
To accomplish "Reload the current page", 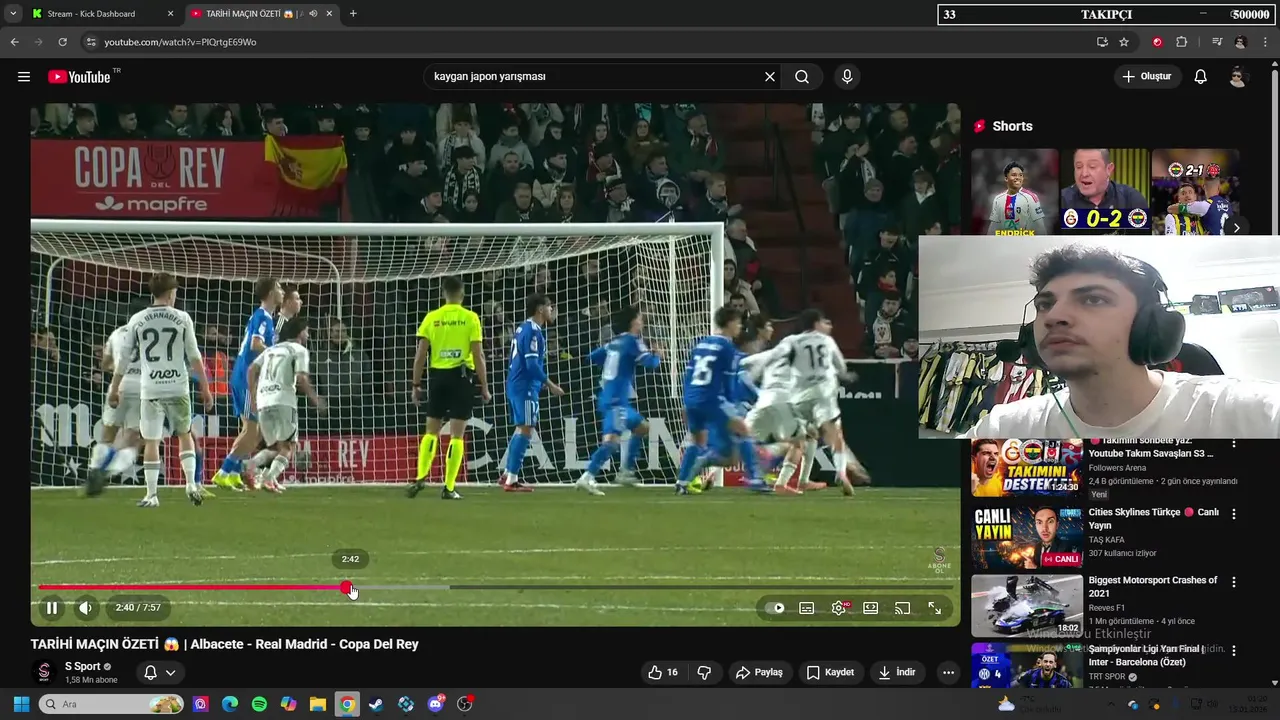I will point(62,42).
